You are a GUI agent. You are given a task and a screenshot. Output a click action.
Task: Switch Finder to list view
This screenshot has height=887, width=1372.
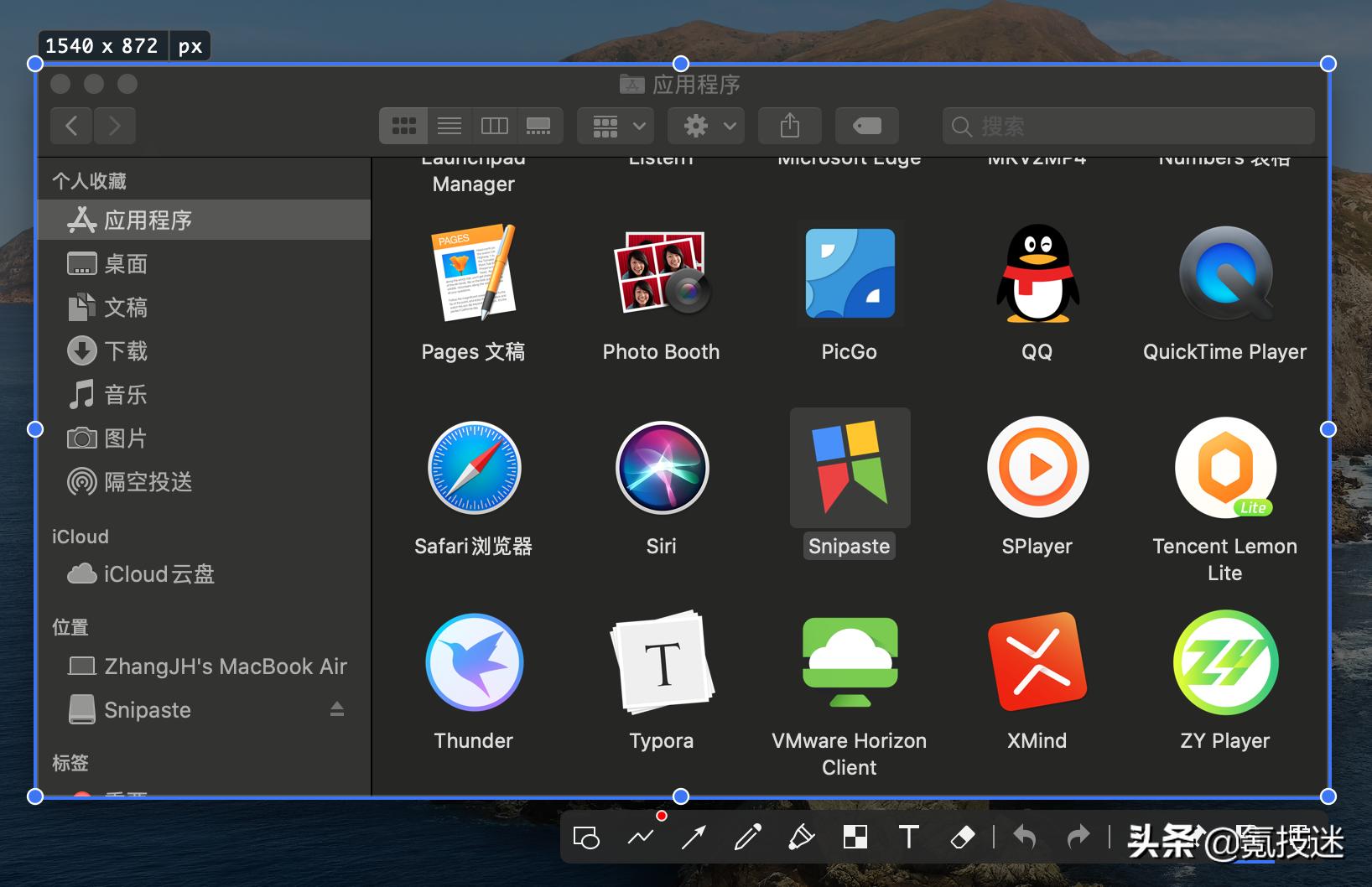pyautogui.click(x=450, y=126)
